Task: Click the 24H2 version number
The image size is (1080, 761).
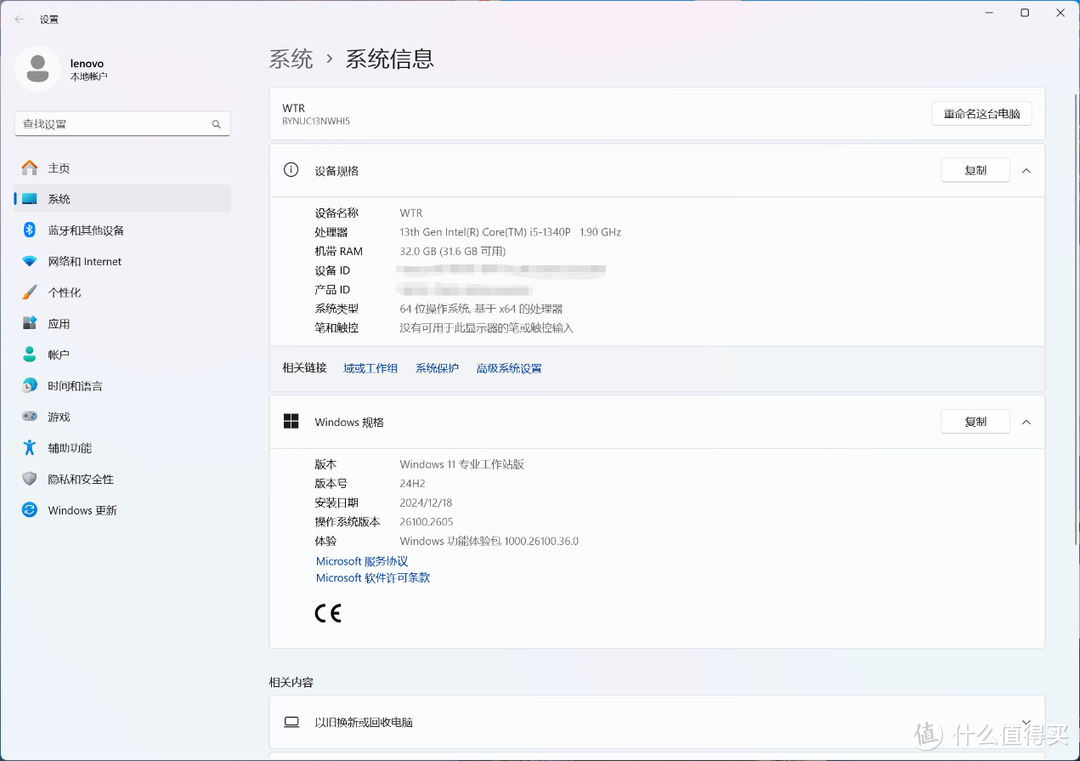Action: [x=413, y=483]
